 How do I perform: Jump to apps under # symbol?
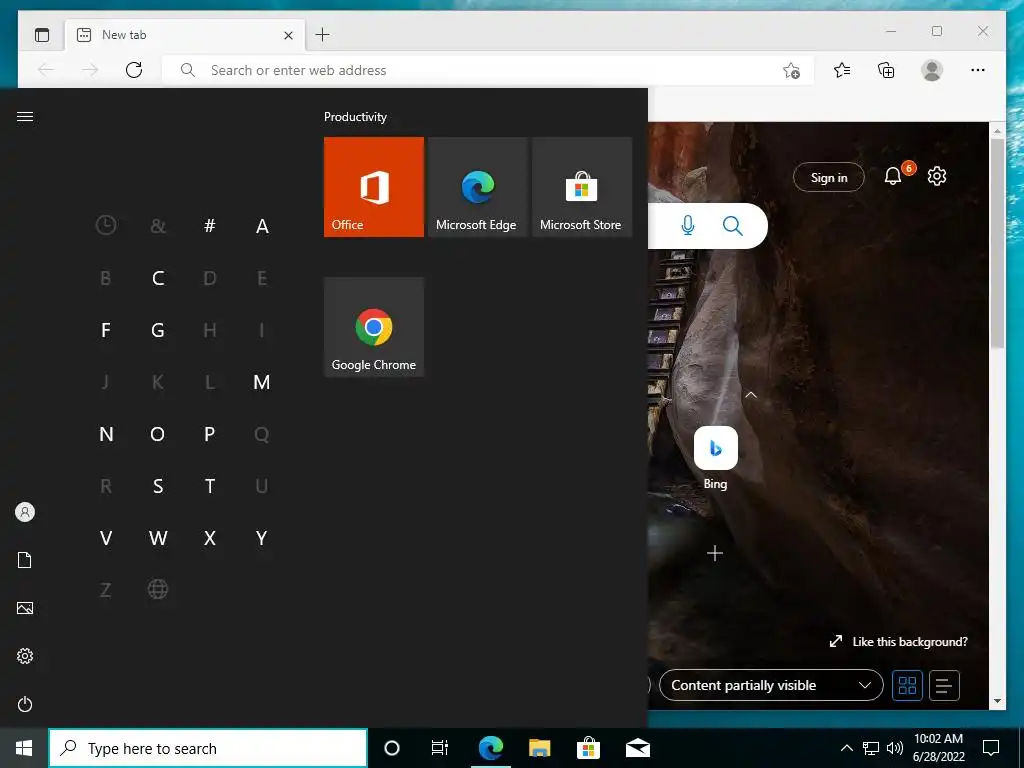click(210, 226)
